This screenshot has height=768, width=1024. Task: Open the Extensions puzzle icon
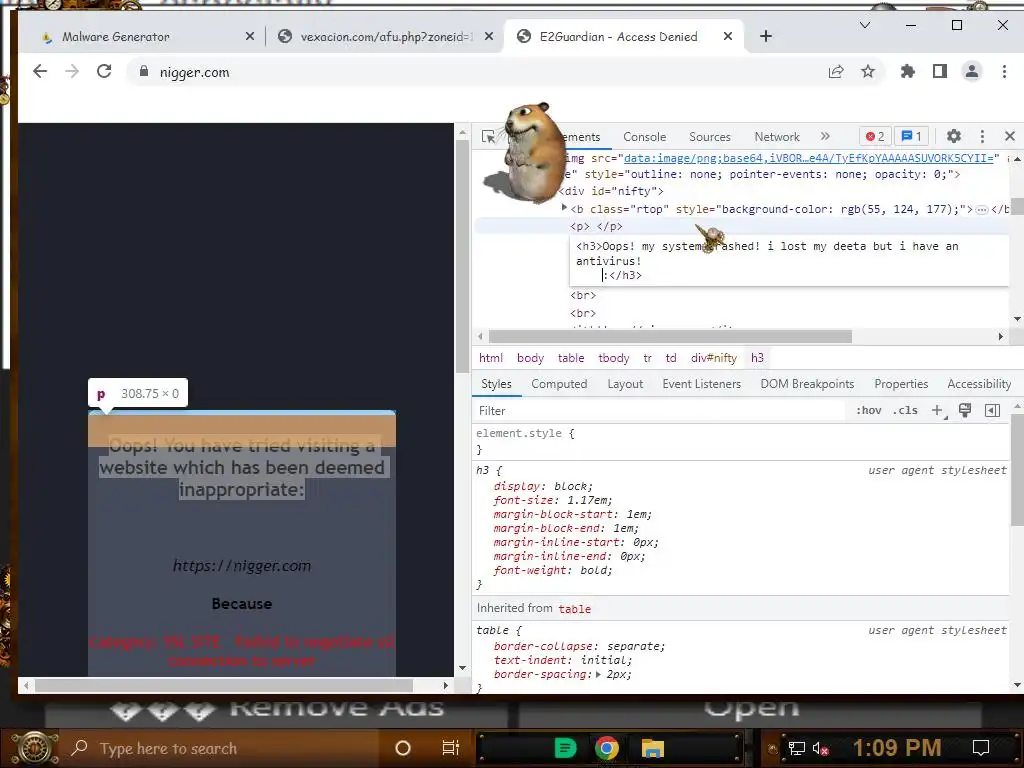pyautogui.click(x=907, y=71)
